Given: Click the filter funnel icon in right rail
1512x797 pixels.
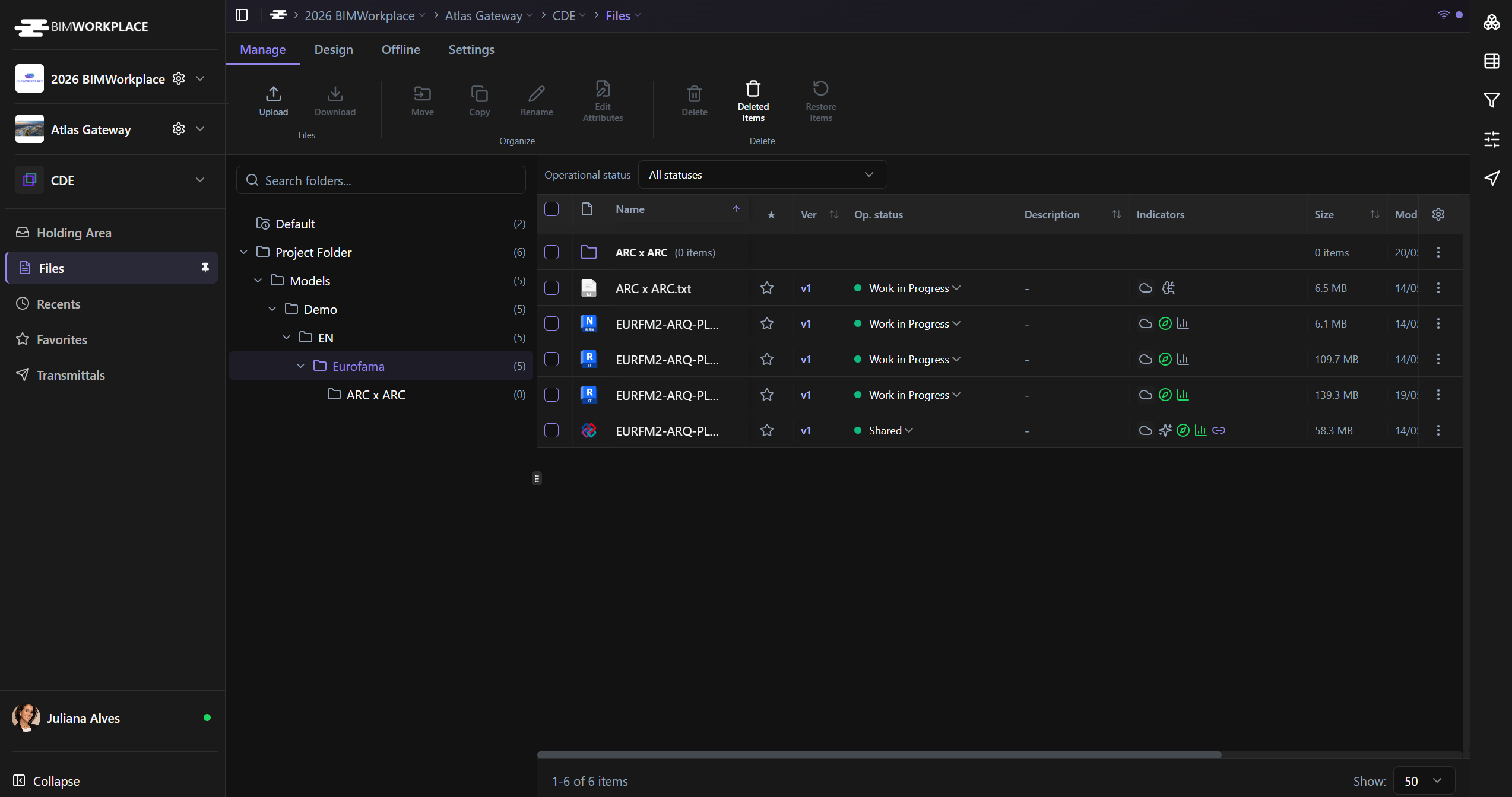Looking at the screenshot, I should pyautogui.click(x=1491, y=100).
